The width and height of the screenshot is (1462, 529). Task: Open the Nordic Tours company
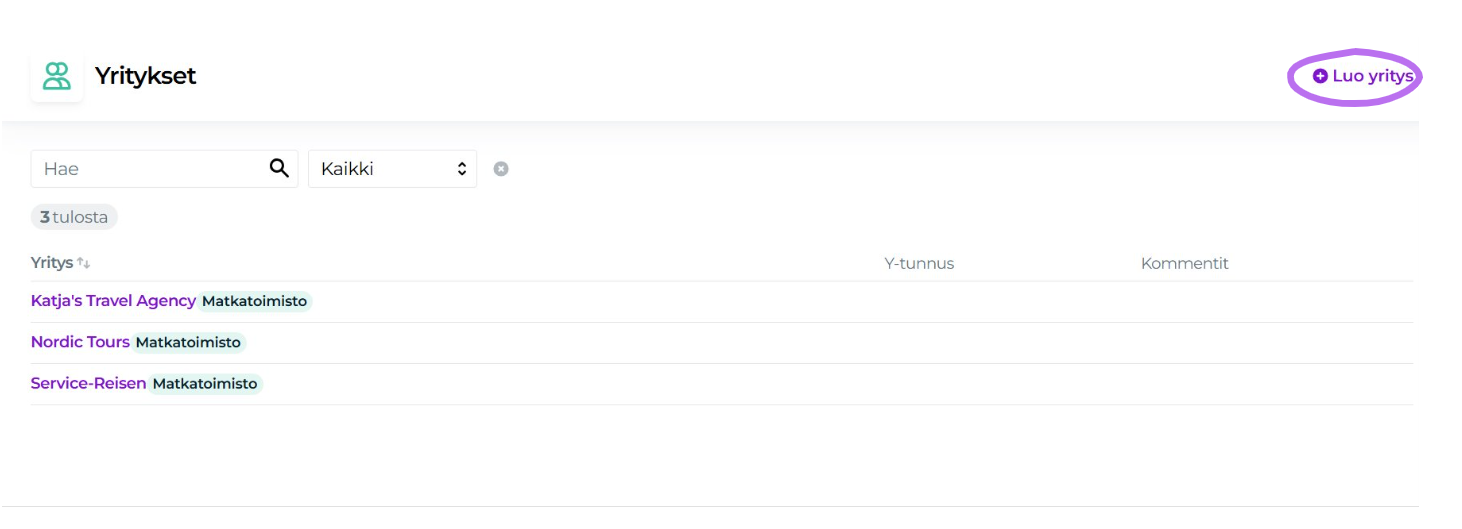click(80, 342)
